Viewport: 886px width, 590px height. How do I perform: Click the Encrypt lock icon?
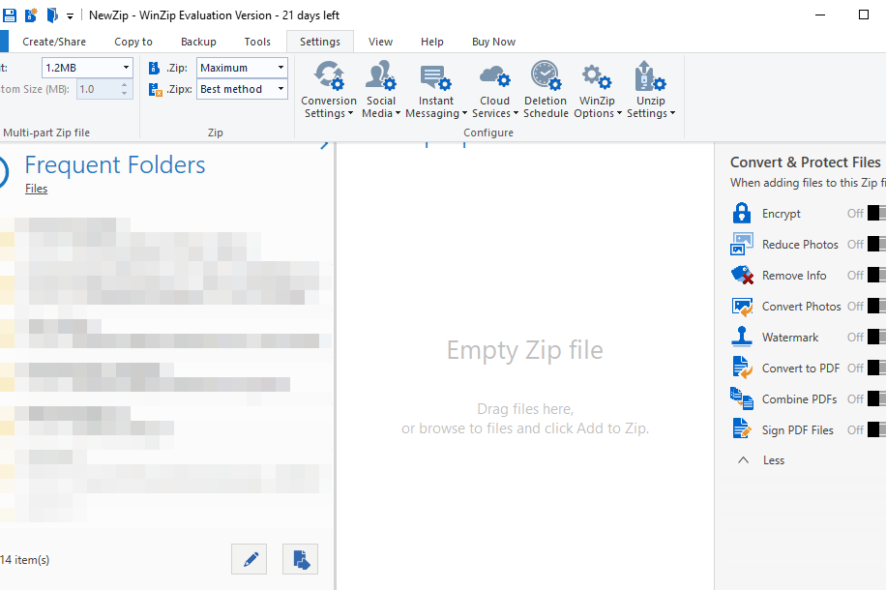(741, 214)
